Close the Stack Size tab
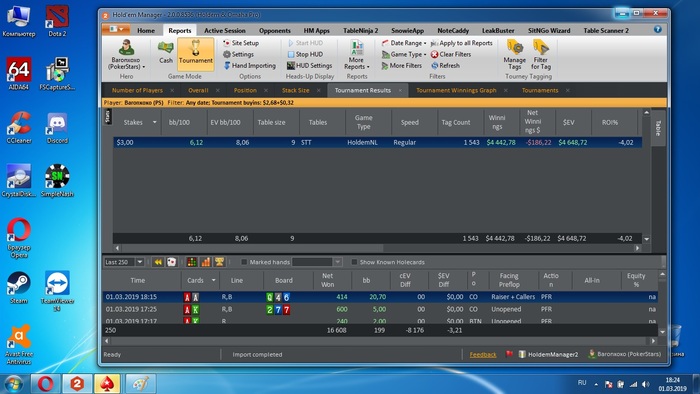 [318, 90]
